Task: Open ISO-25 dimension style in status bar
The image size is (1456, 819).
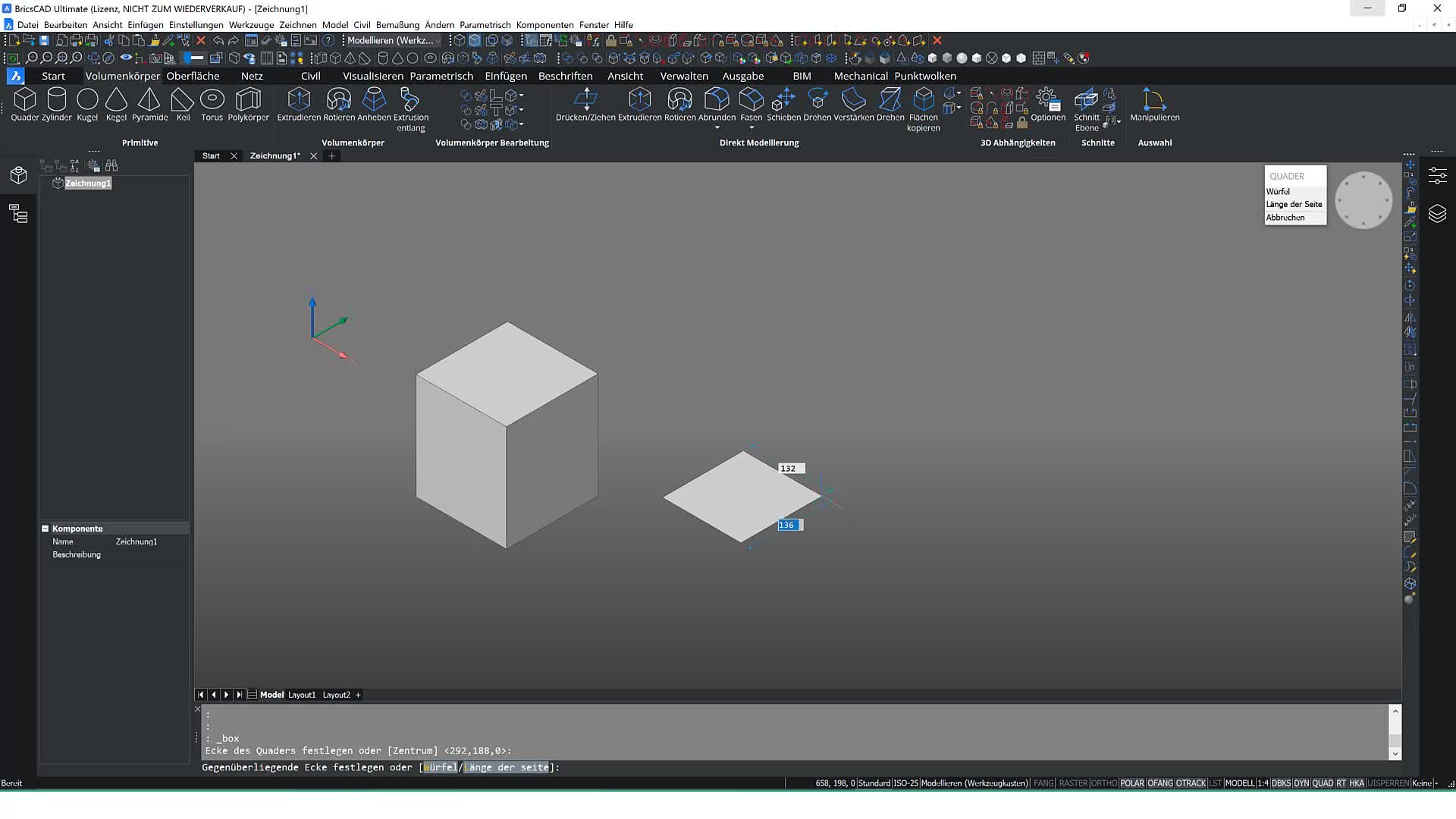Action: [905, 783]
